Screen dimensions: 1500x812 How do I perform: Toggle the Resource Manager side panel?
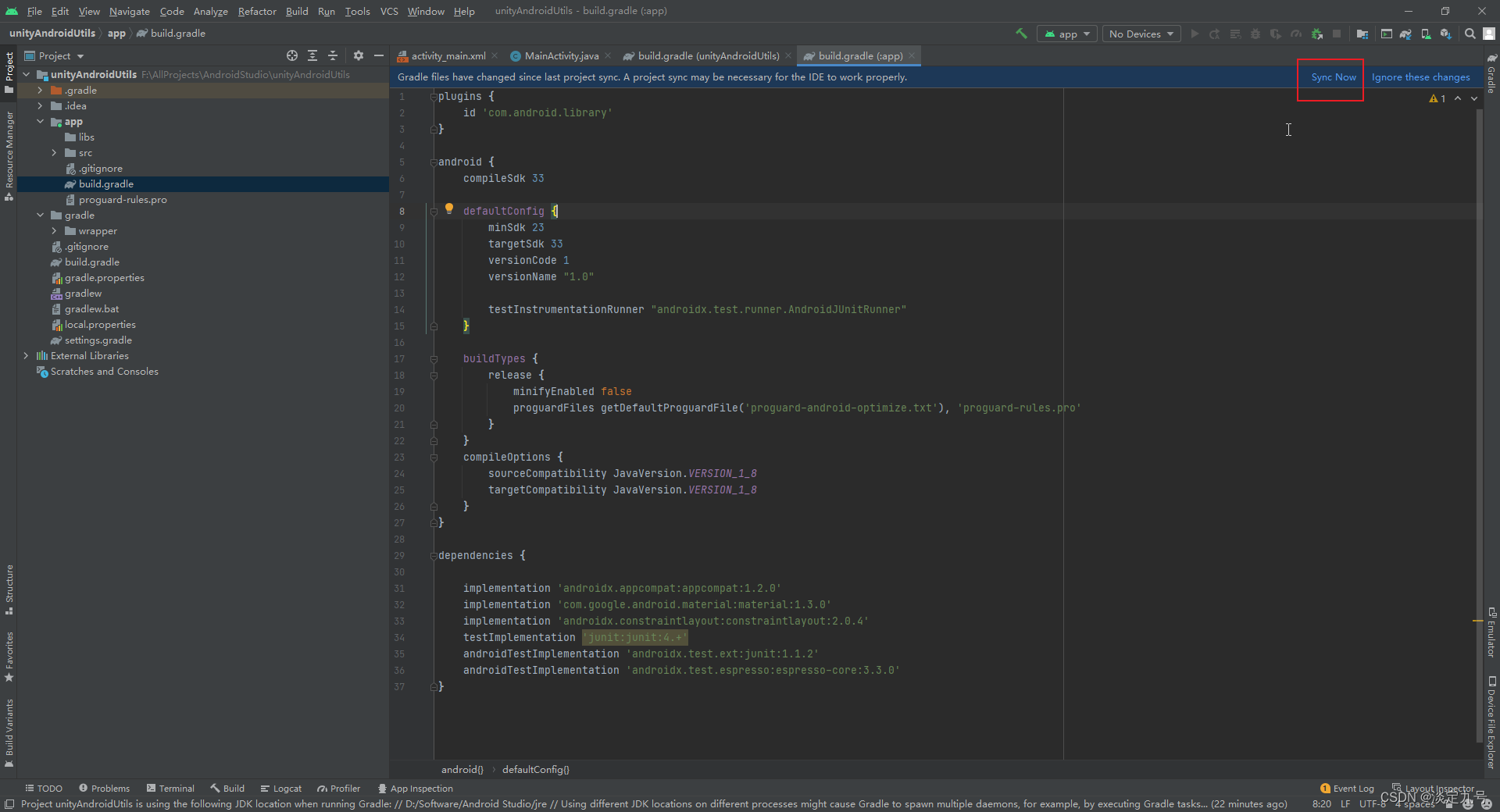9,156
